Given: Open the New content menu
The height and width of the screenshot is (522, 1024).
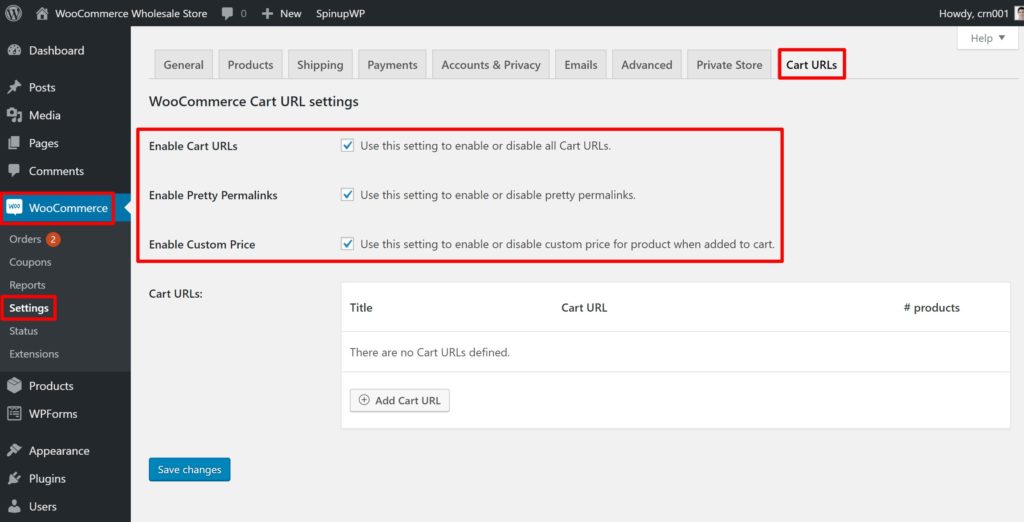Looking at the screenshot, I should (x=281, y=13).
